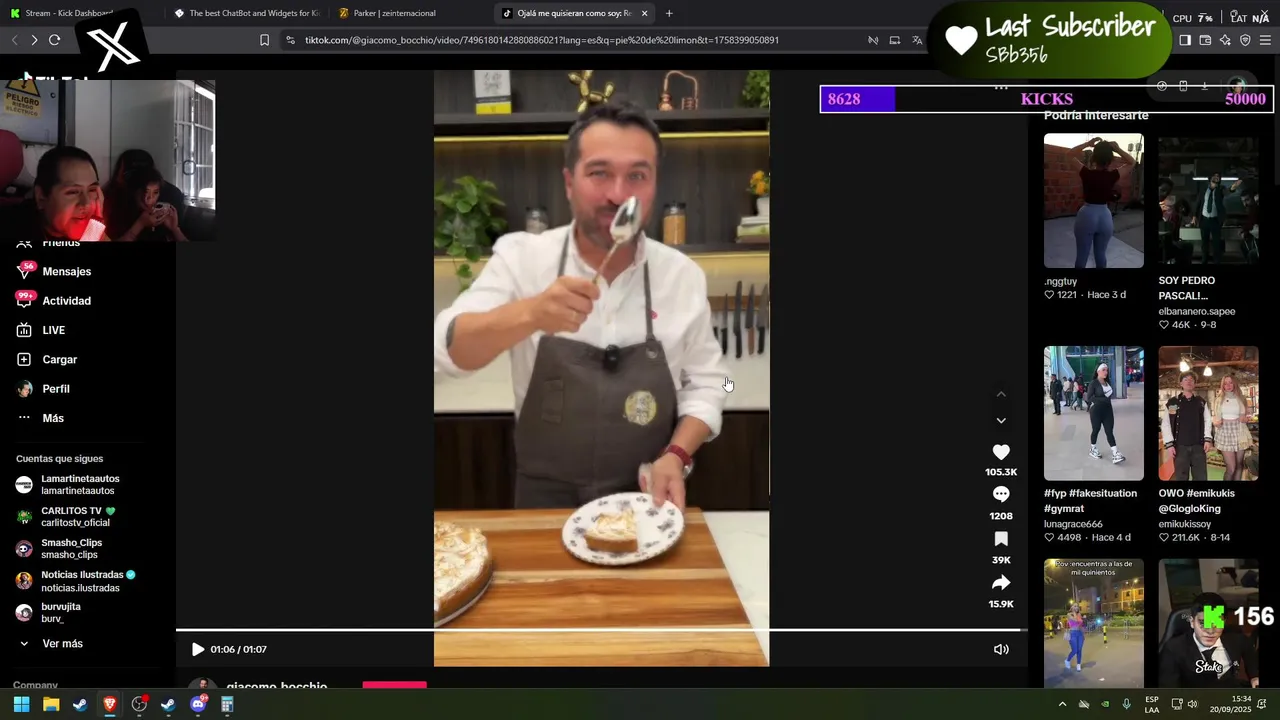Open Calculator from the taskbar
Image resolution: width=1280 pixels, height=720 pixels.
(x=227, y=704)
